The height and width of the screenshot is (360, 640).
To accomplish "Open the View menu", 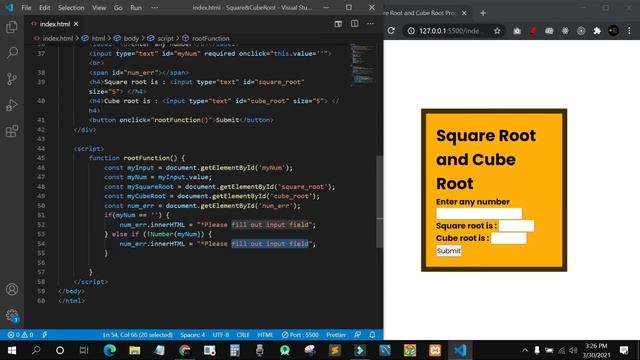I will point(99,8).
